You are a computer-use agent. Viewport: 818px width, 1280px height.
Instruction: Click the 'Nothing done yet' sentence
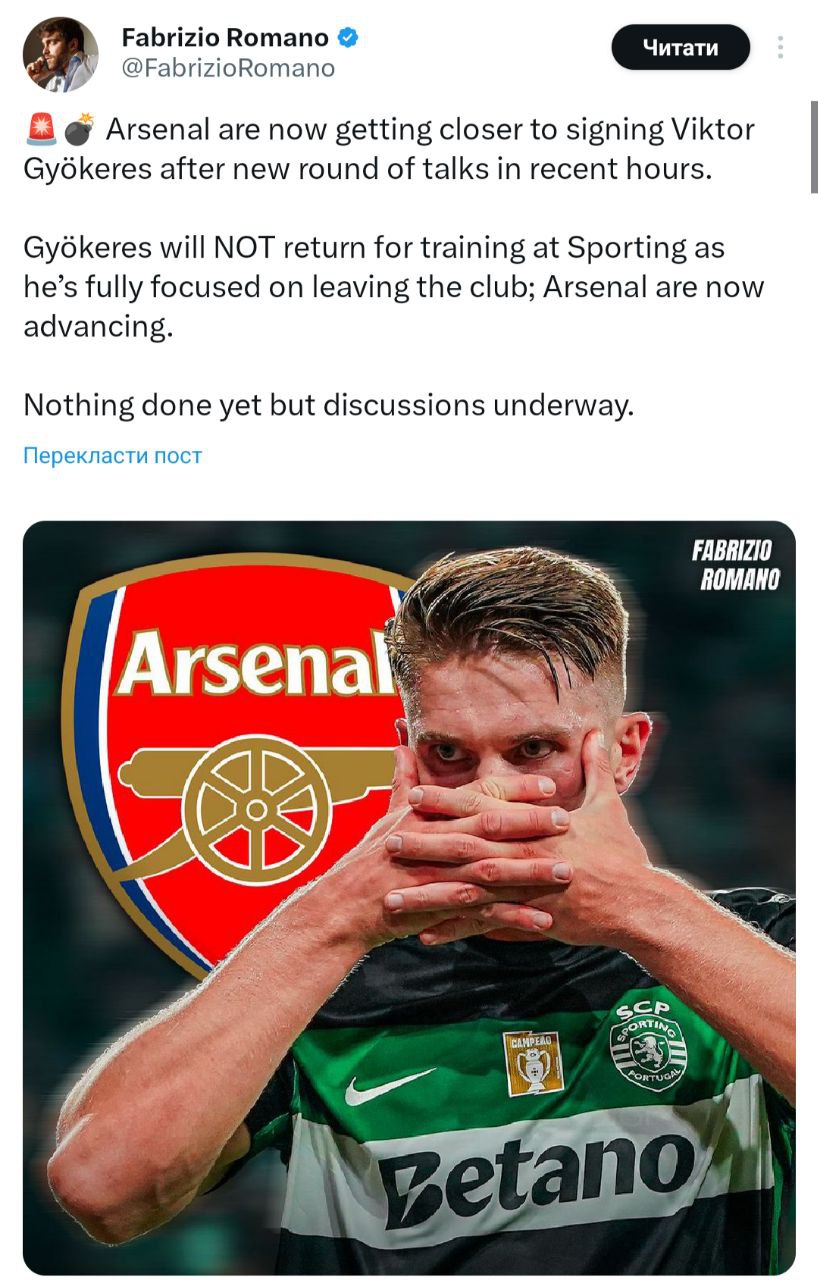[x=329, y=405]
